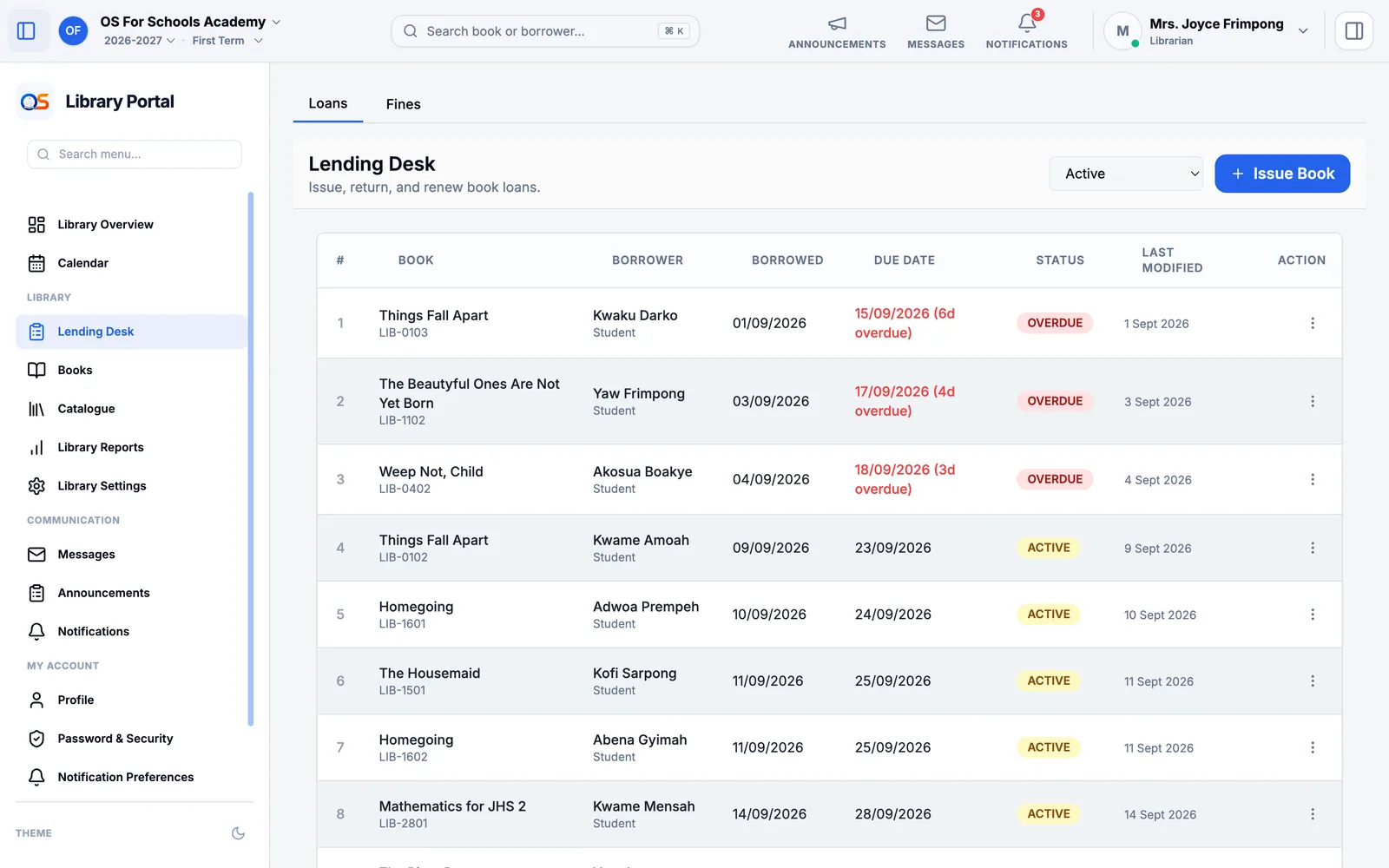The image size is (1389, 868).
Task: Open row actions for Kwame Amoah loan
Action: click(1312, 548)
